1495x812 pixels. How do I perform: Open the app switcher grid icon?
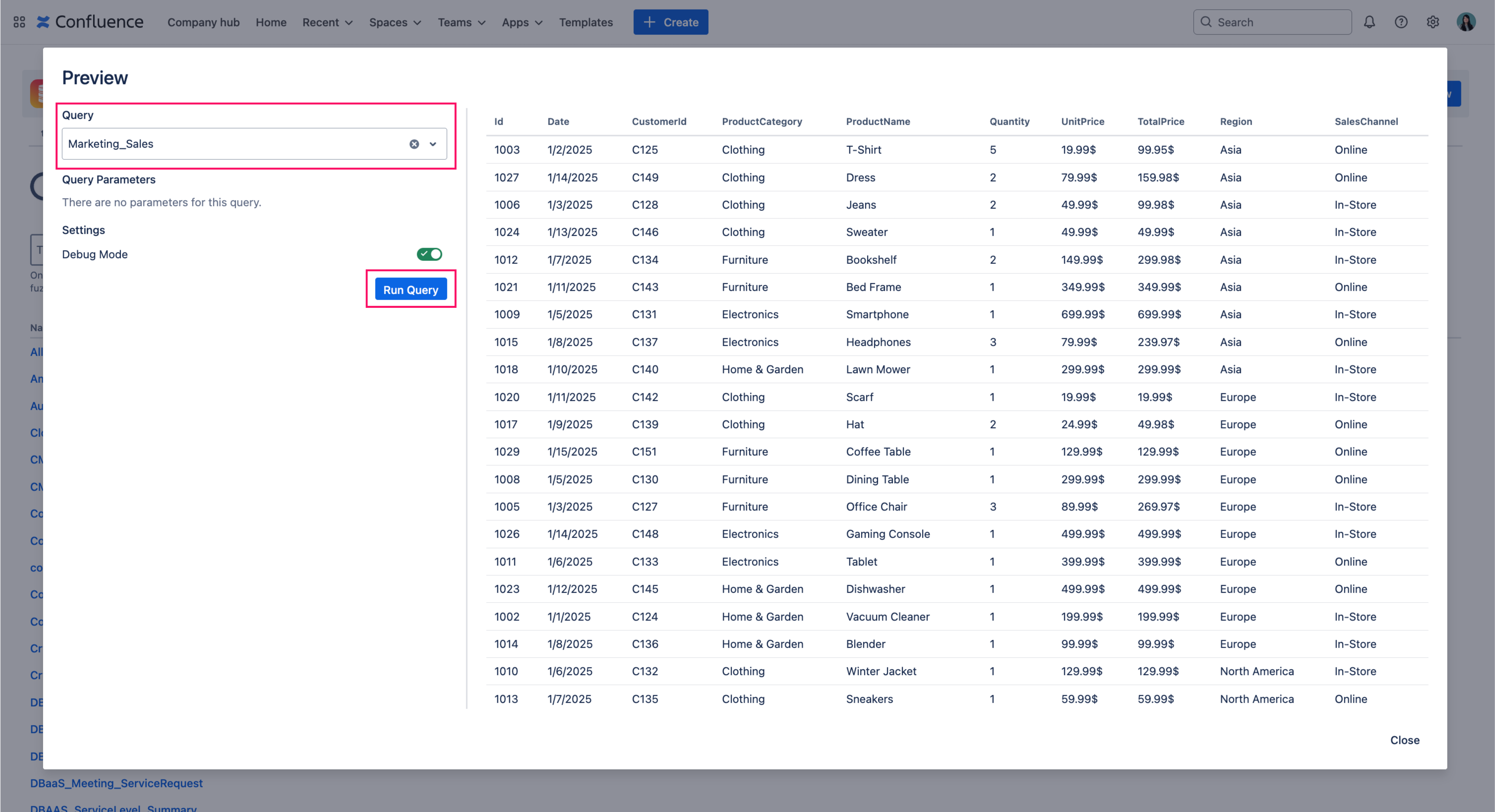click(19, 22)
